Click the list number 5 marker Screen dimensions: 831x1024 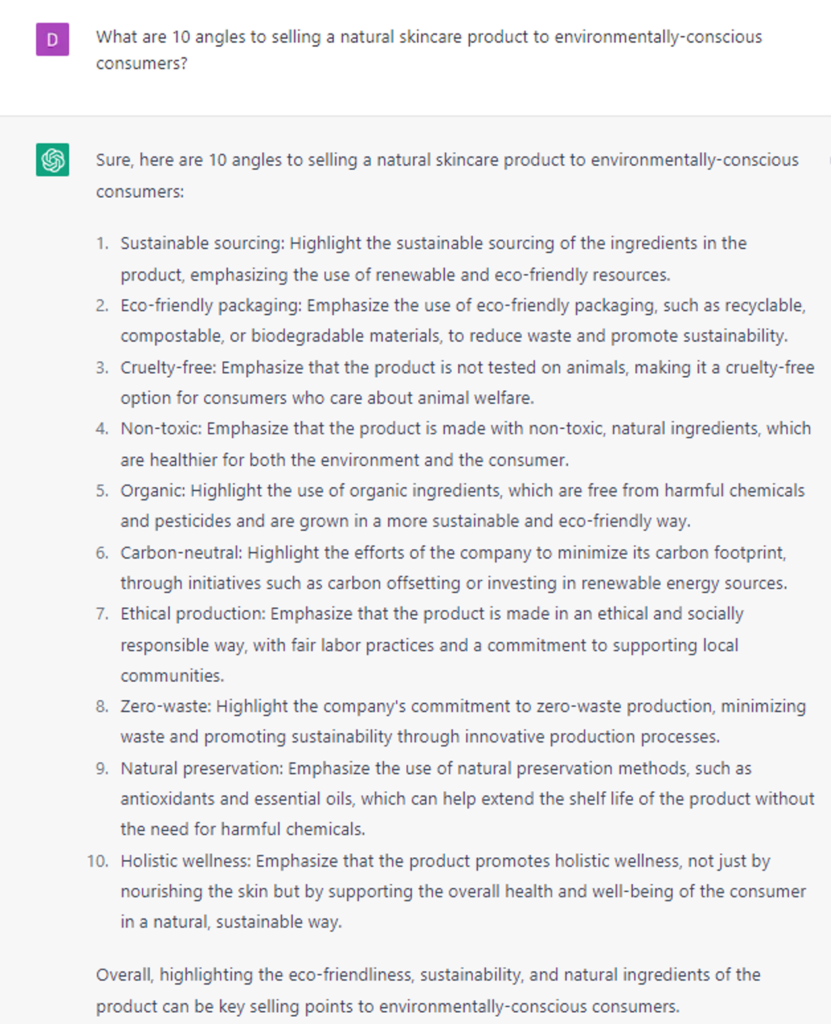point(102,490)
